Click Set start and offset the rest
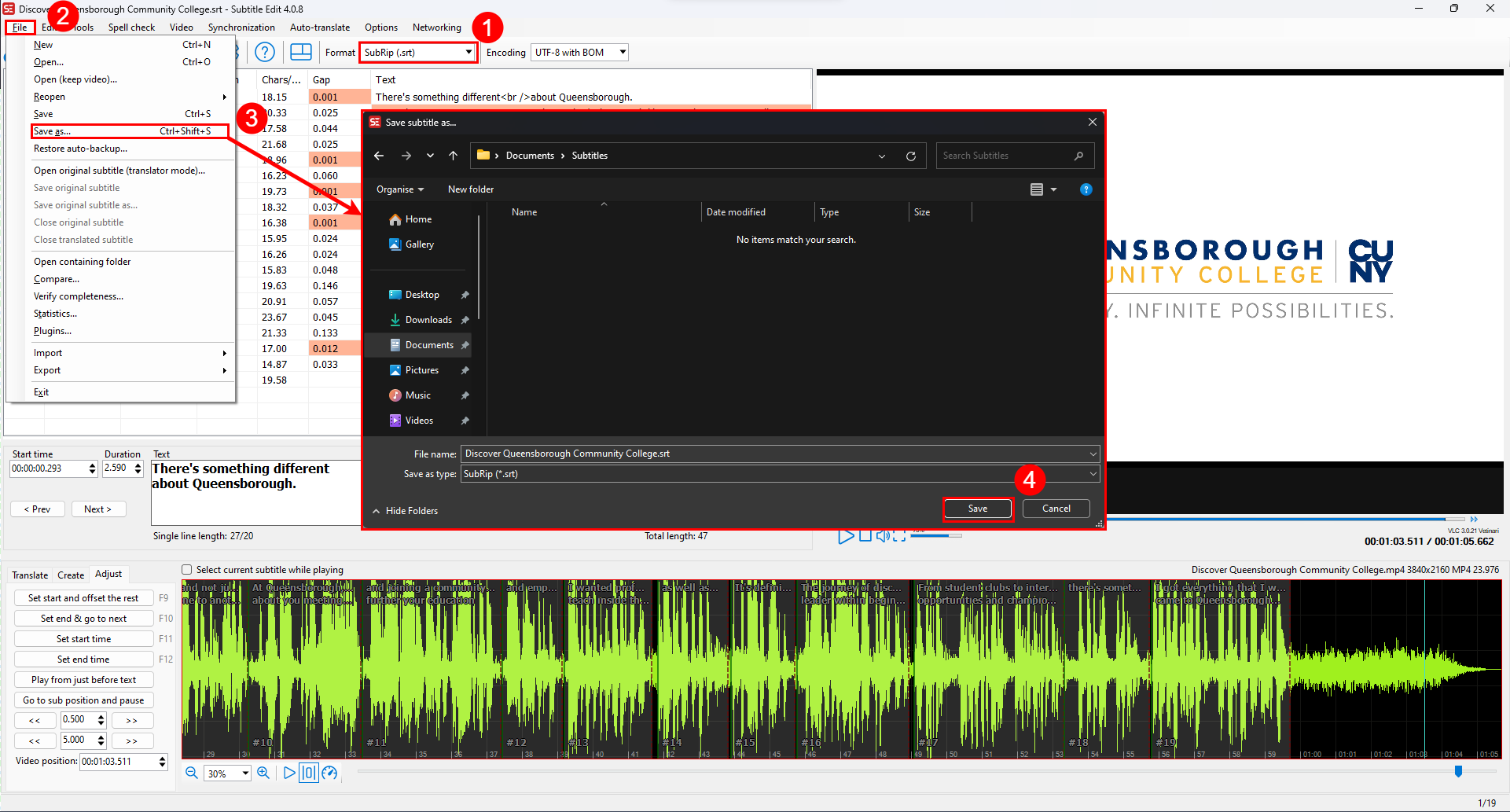 pos(83,598)
